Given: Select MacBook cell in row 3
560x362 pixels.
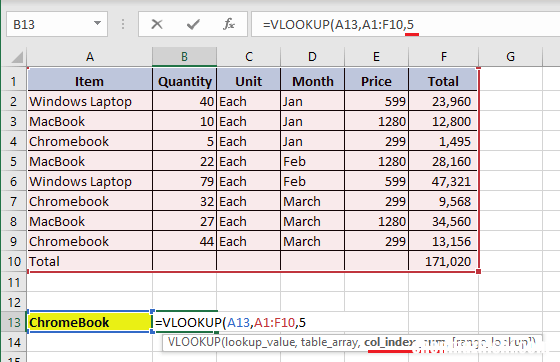Looking at the screenshot, I should point(90,121).
